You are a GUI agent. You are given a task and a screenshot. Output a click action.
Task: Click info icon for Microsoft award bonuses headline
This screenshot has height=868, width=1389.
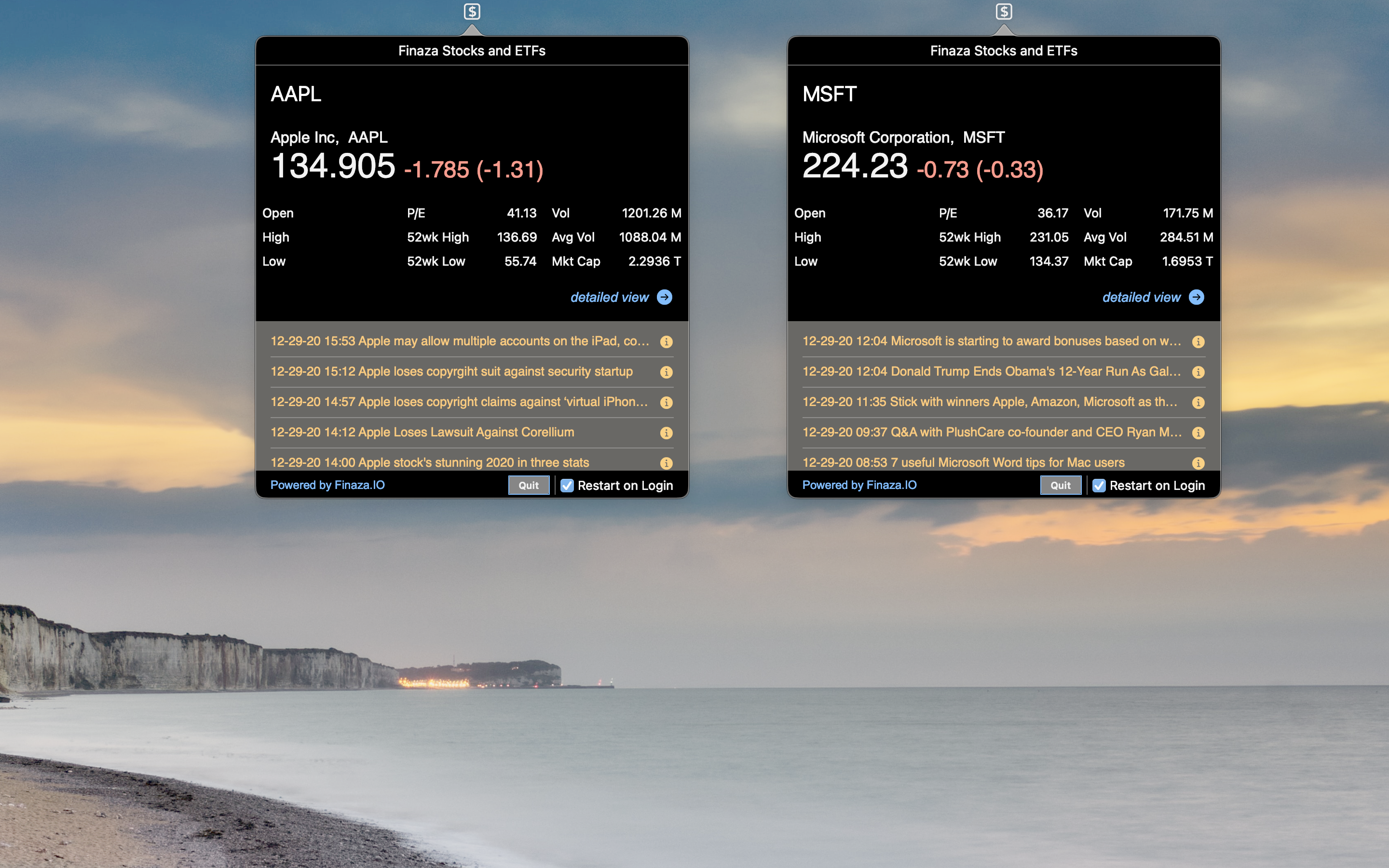pos(1198,341)
